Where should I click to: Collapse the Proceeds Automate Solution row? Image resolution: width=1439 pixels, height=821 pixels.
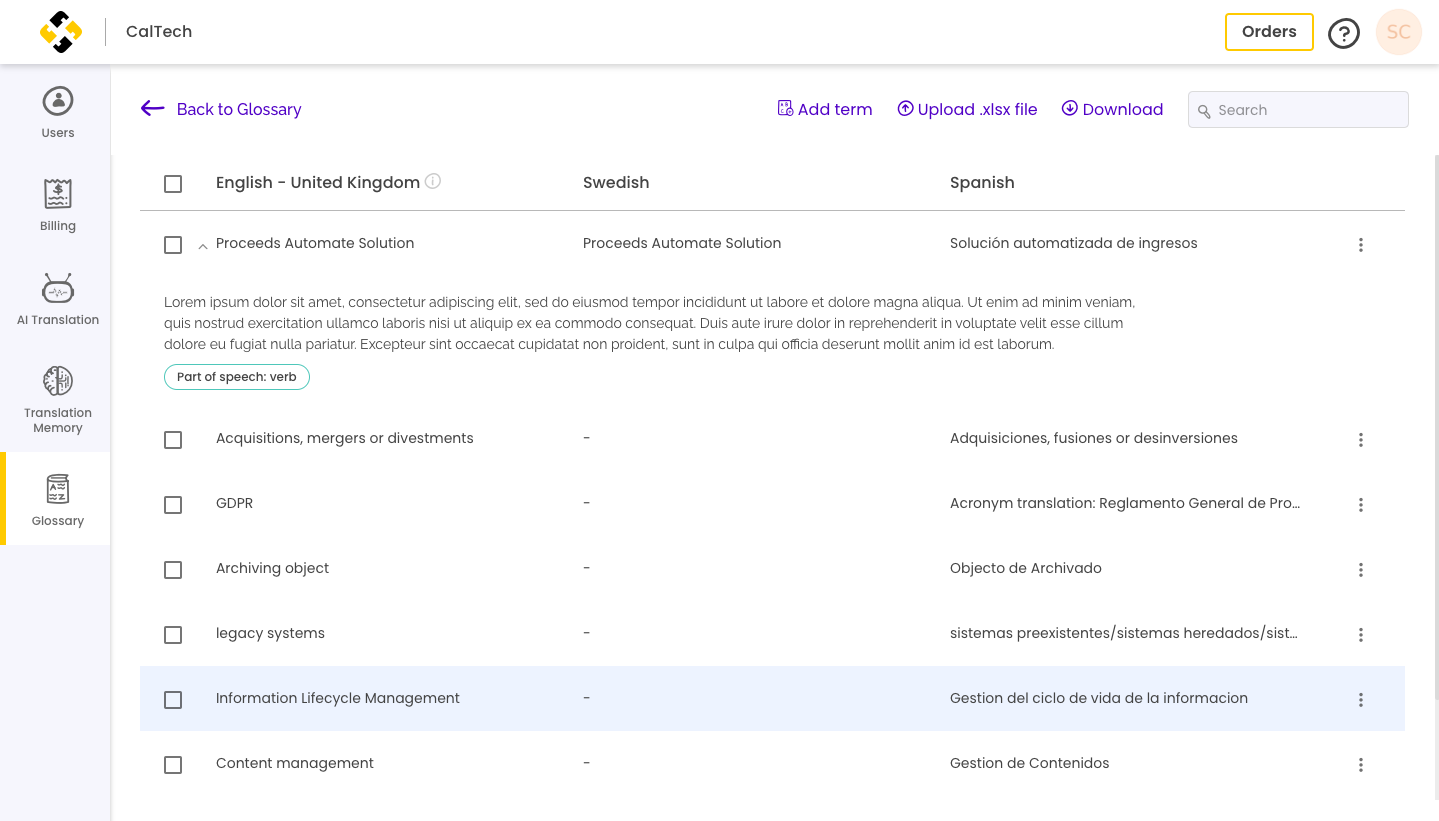point(203,246)
